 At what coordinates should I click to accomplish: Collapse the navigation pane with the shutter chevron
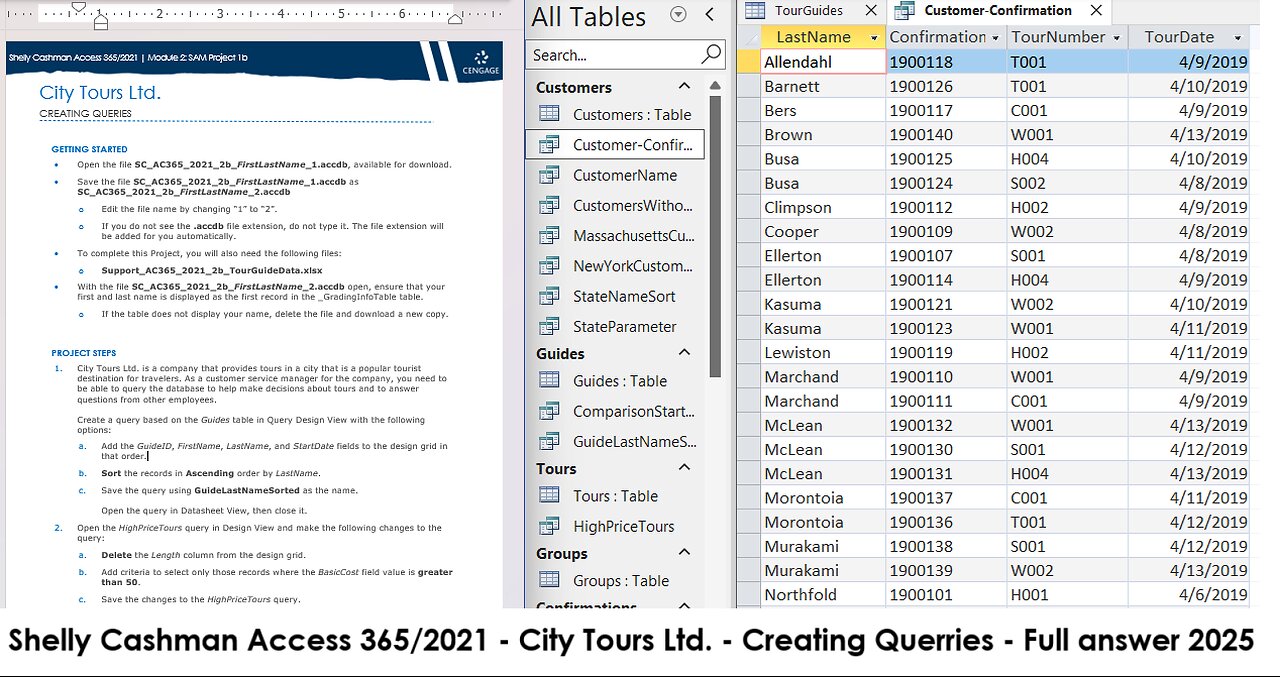point(709,14)
